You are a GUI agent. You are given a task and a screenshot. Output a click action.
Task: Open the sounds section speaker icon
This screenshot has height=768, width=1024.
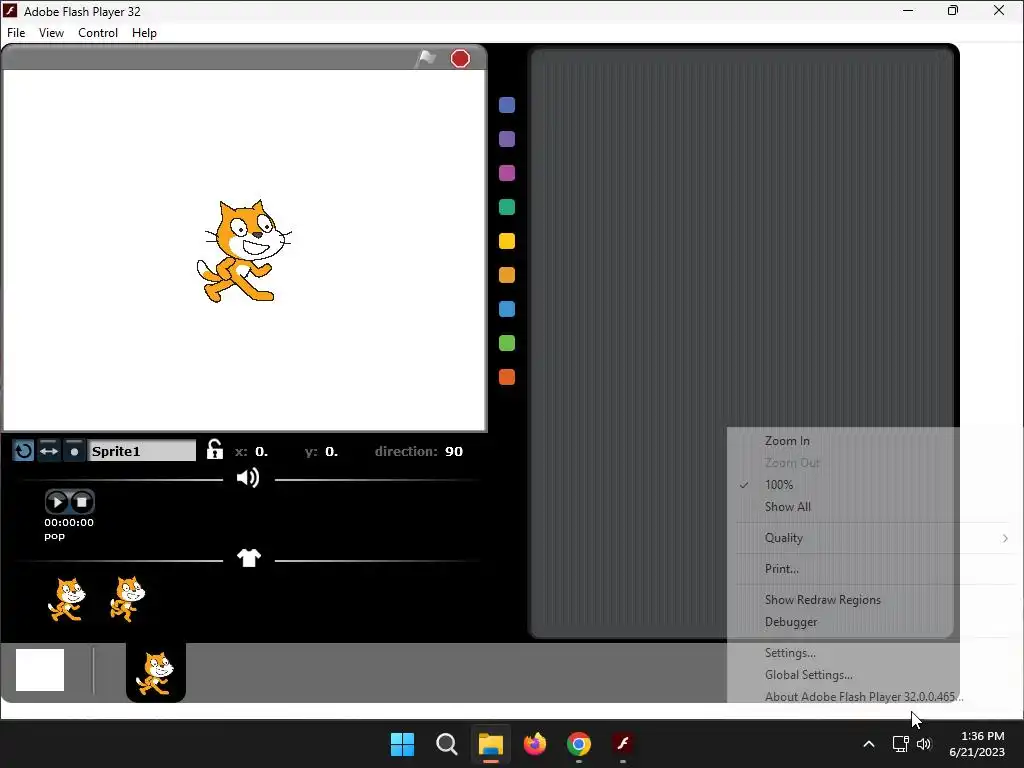tap(248, 478)
